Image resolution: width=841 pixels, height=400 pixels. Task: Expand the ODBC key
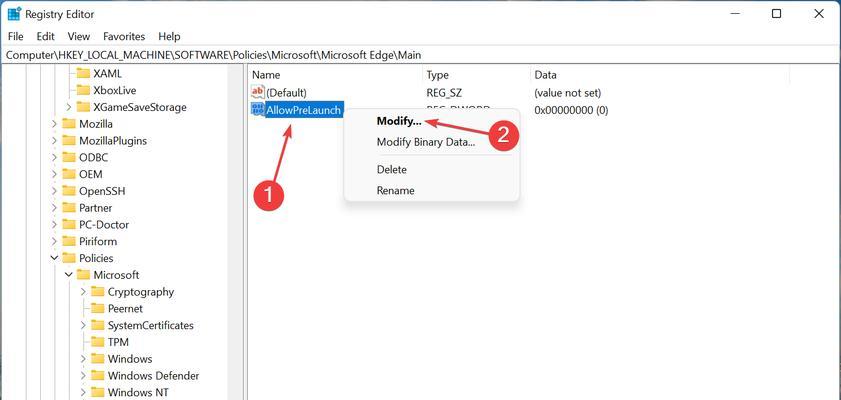pyautogui.click(x=54, y=158)
